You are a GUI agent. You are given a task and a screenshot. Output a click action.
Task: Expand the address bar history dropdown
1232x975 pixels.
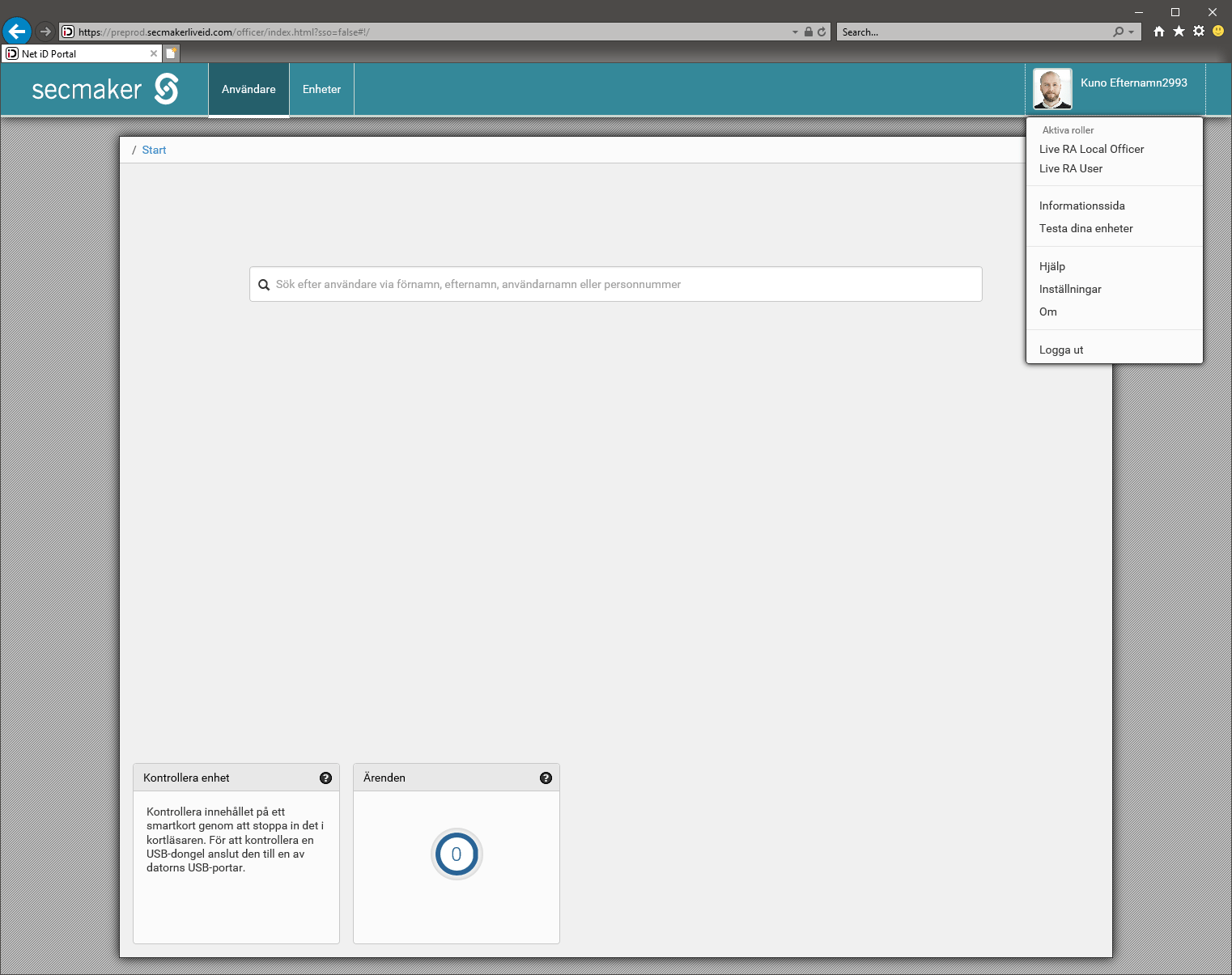coord(795,32)
